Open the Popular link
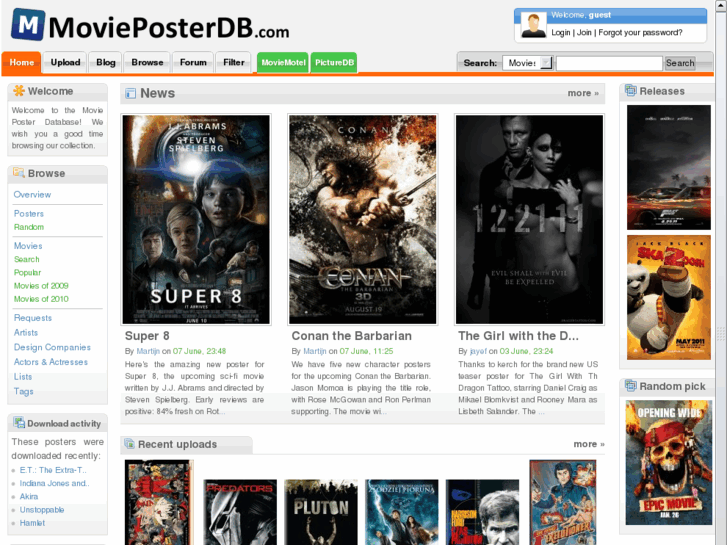The width and height of the screenshot is (727, 545). point(27,273)
